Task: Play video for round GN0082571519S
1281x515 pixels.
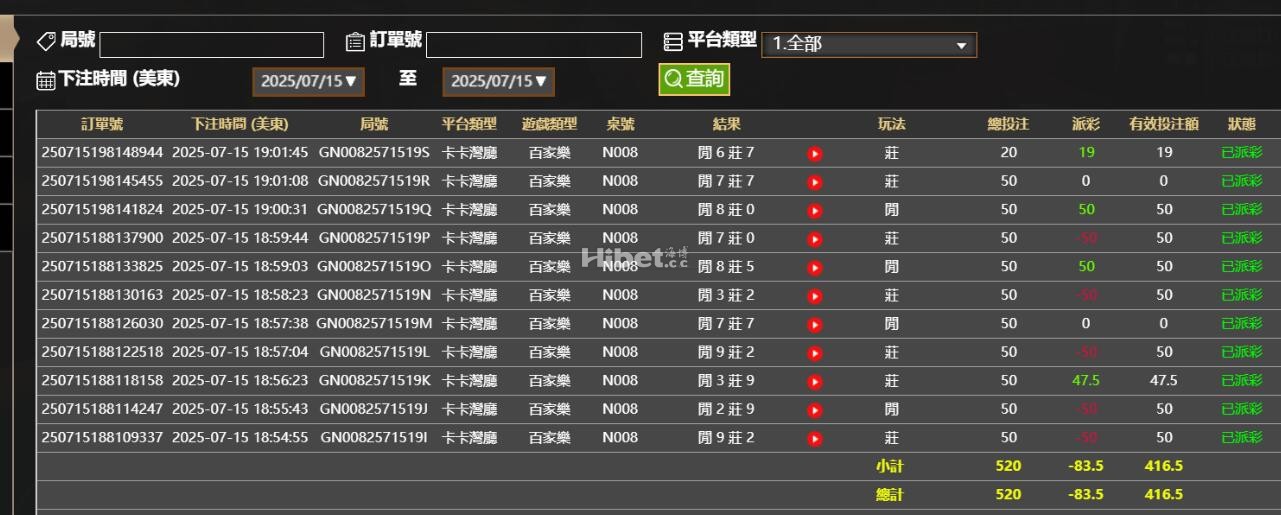Action: (815, 154)
